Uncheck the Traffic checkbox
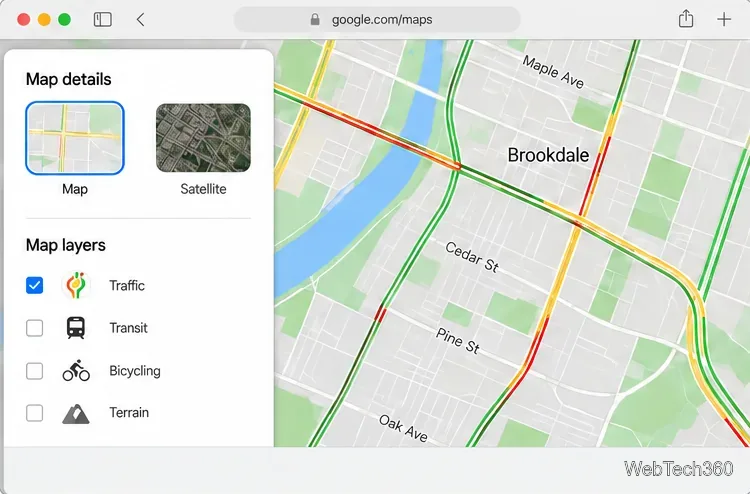 pos(34,285)
